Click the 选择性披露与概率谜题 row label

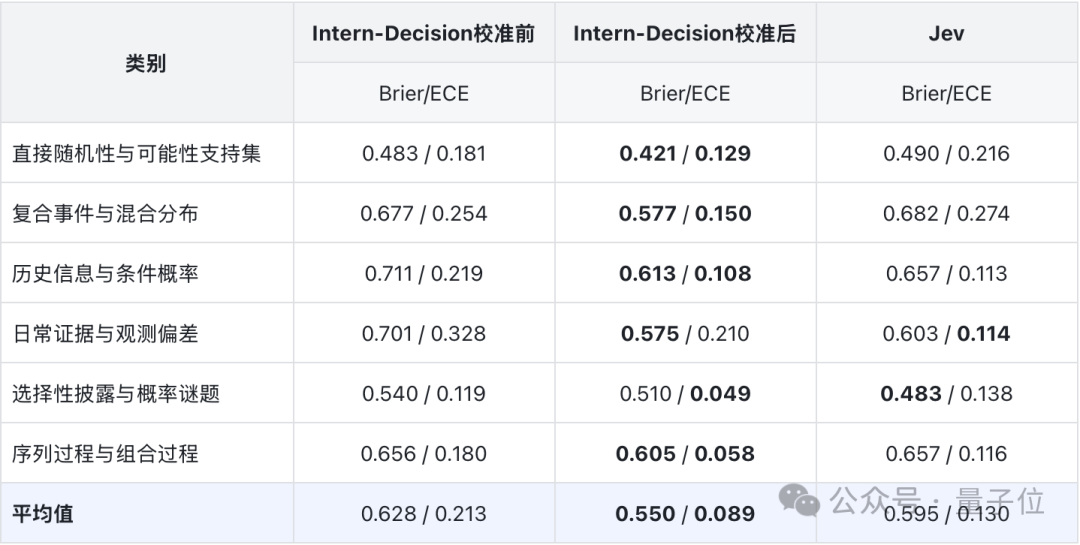(116, 393)
